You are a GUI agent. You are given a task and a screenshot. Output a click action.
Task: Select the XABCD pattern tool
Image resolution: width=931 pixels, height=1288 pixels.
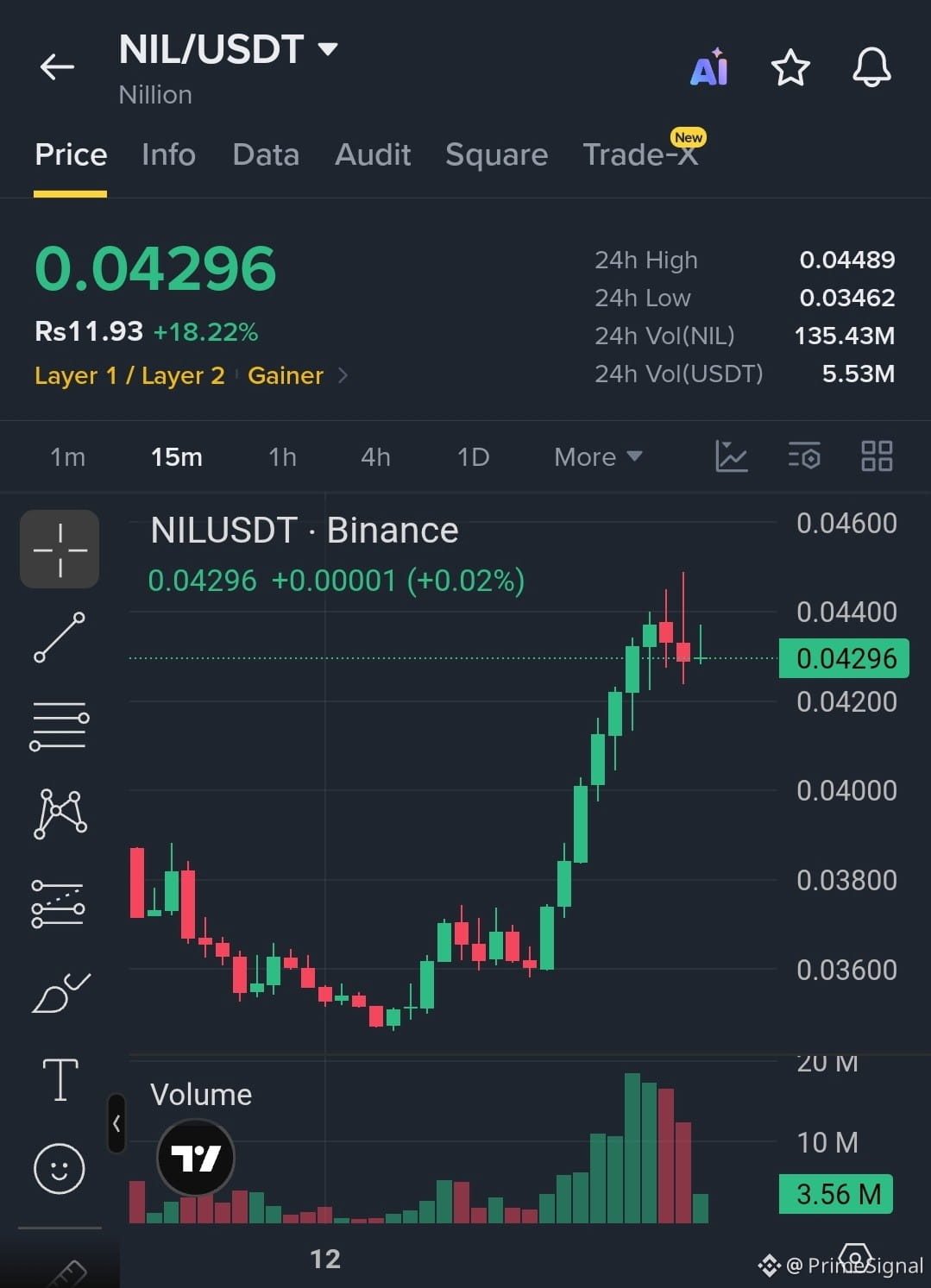click(x=60, y=814)
